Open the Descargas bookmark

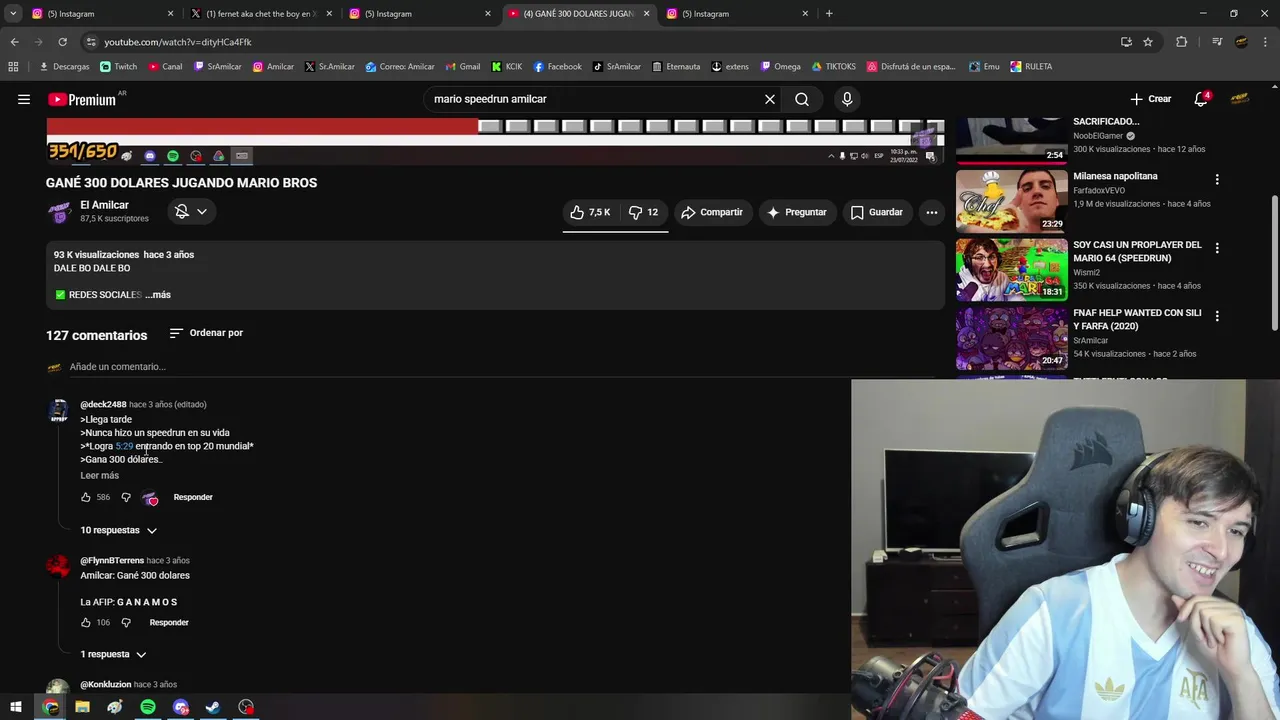tap(64, 67)
